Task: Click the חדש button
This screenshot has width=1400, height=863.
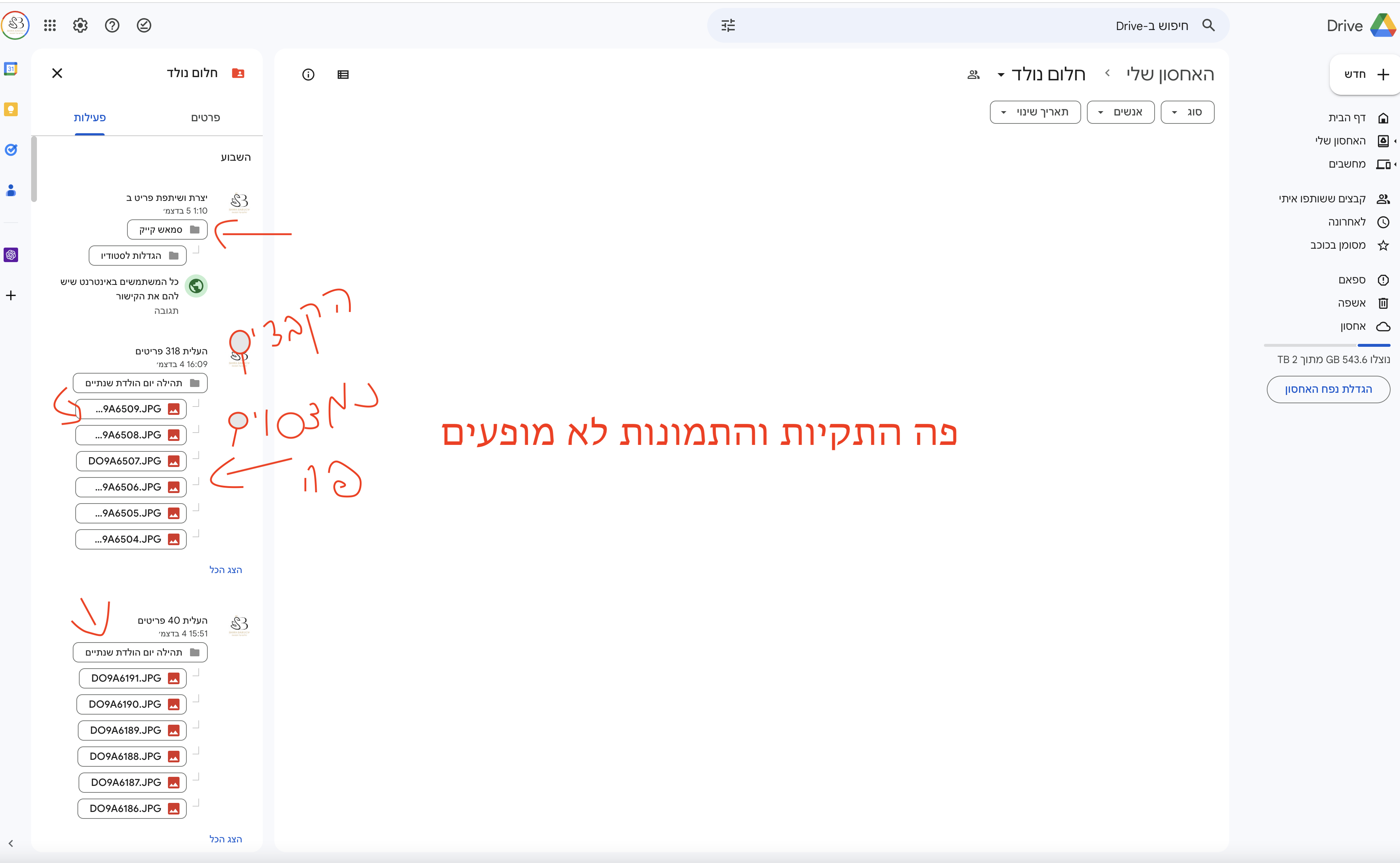Action: (x=1365, y=74)
